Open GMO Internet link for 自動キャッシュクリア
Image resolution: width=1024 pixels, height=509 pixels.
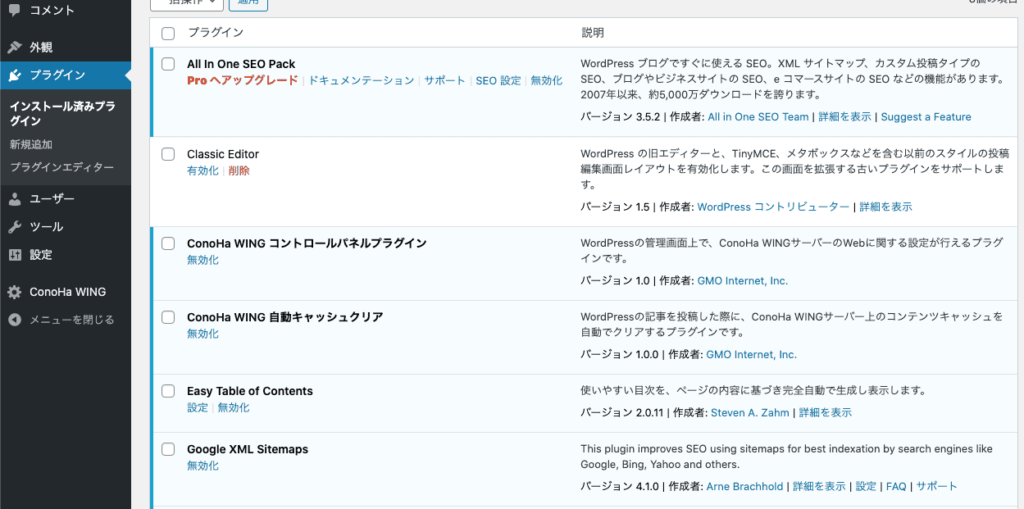coord(752,355)
